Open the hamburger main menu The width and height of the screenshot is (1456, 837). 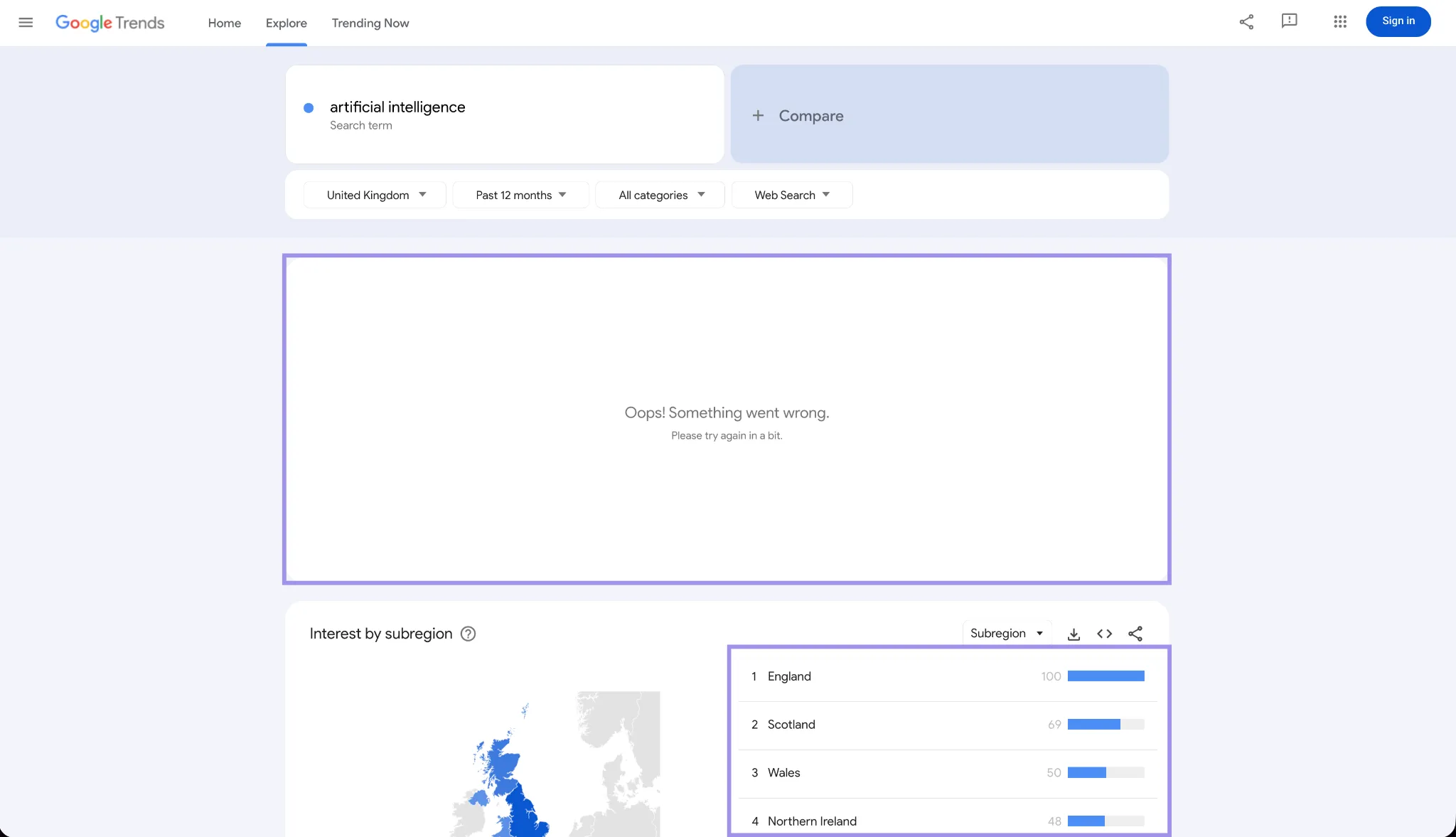[26, 22]
